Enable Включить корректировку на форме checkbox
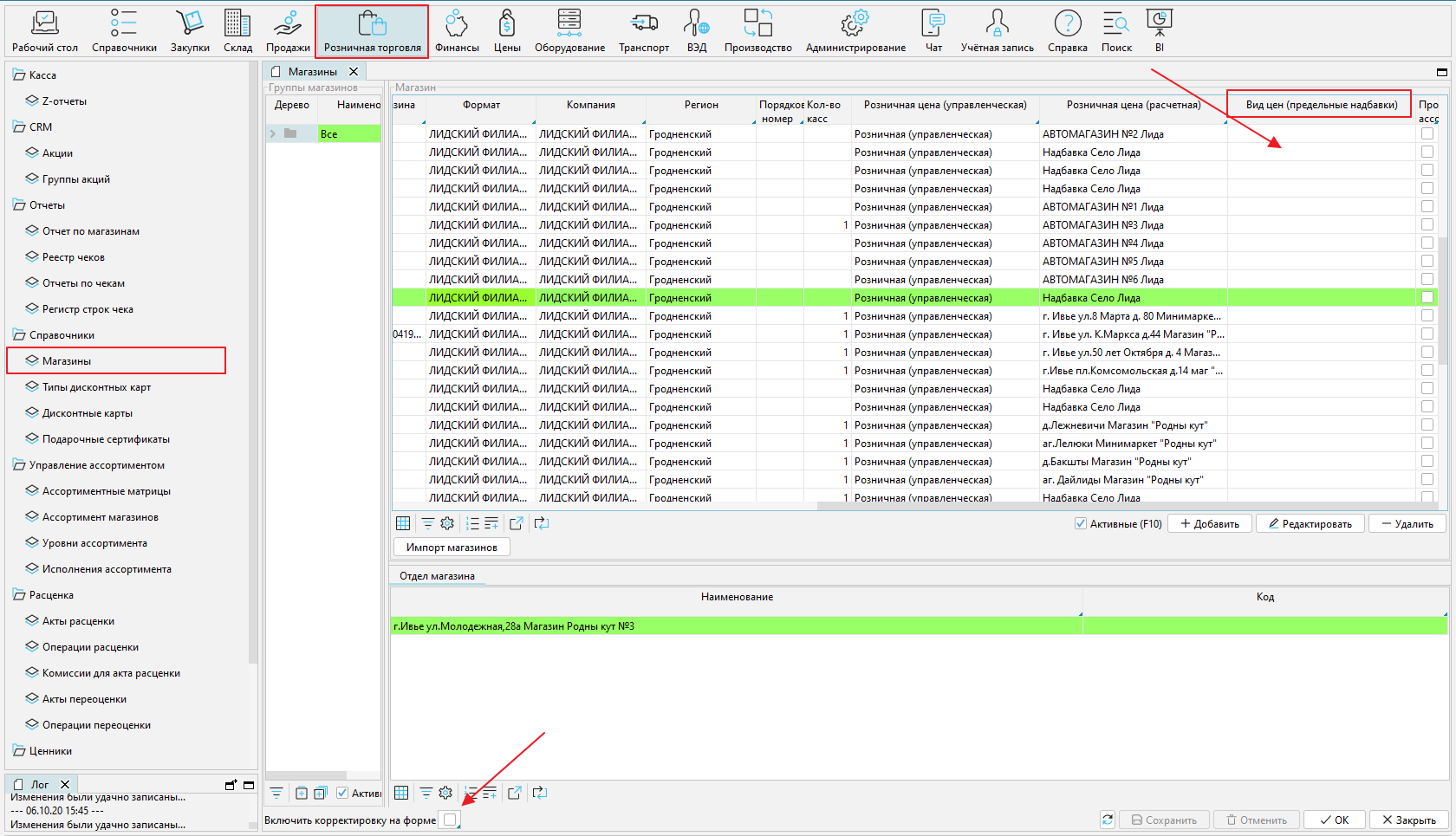Viewport: 1456px width, 836px height. 450,820
